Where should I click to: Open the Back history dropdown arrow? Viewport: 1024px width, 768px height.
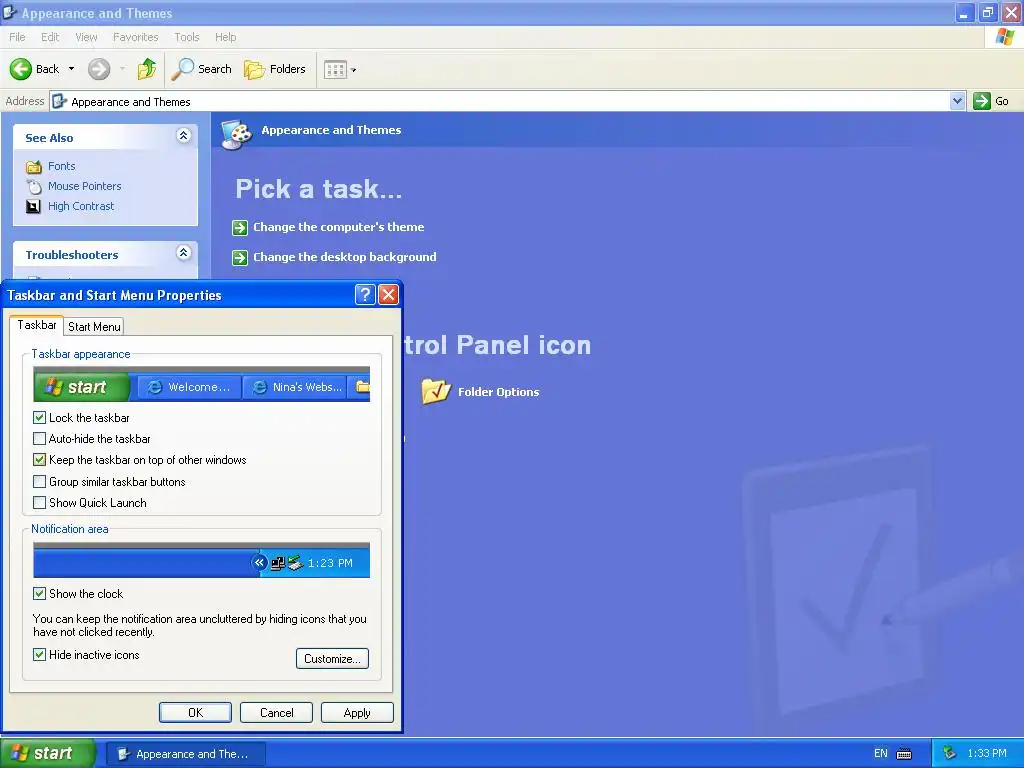71,69
